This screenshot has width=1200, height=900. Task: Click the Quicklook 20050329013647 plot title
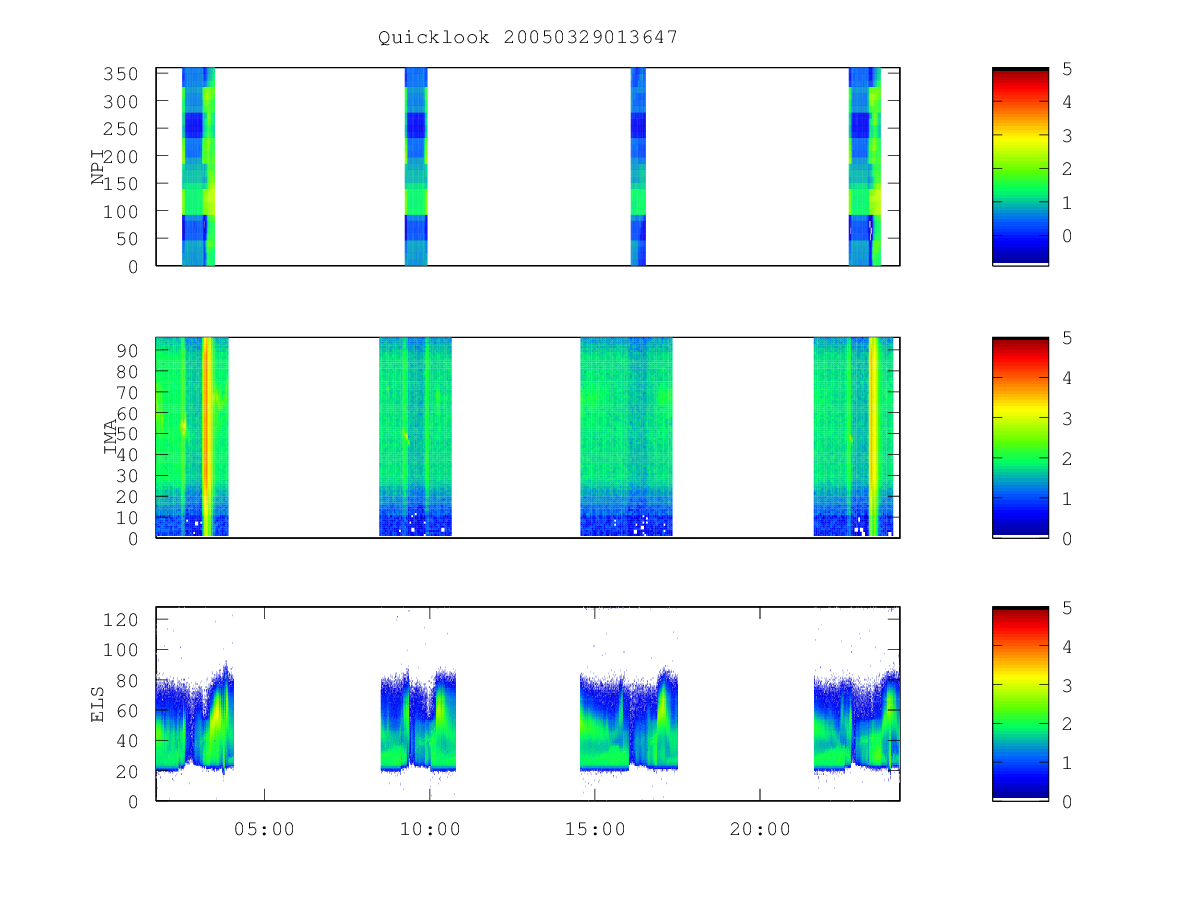click(528, 37)
